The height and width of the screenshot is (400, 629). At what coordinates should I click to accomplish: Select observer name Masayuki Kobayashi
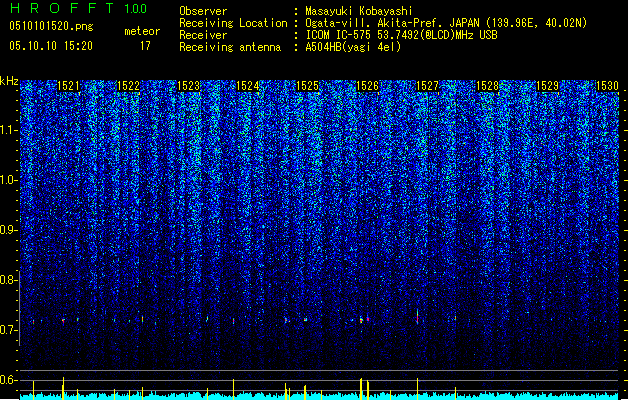point(359,11)
